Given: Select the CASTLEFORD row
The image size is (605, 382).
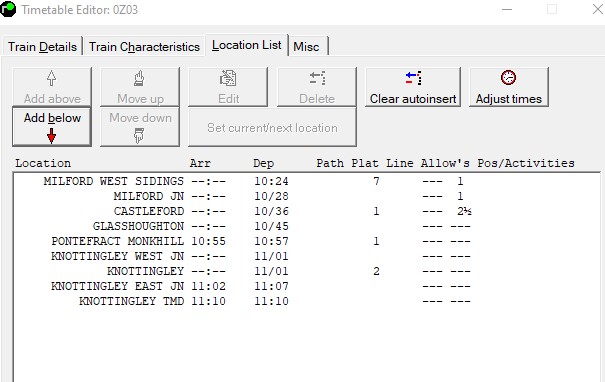Looking at the screenshot, I should click(307, 211).
